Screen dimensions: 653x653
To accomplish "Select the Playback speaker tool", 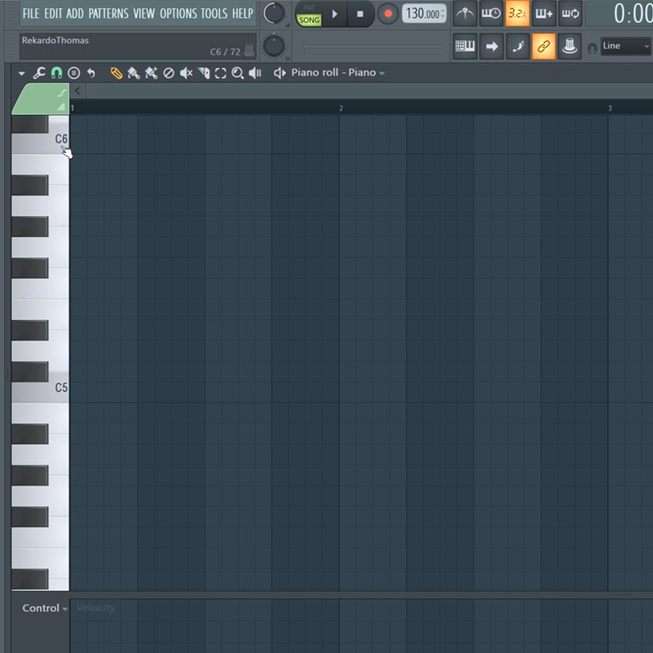I will pos(255,73).
